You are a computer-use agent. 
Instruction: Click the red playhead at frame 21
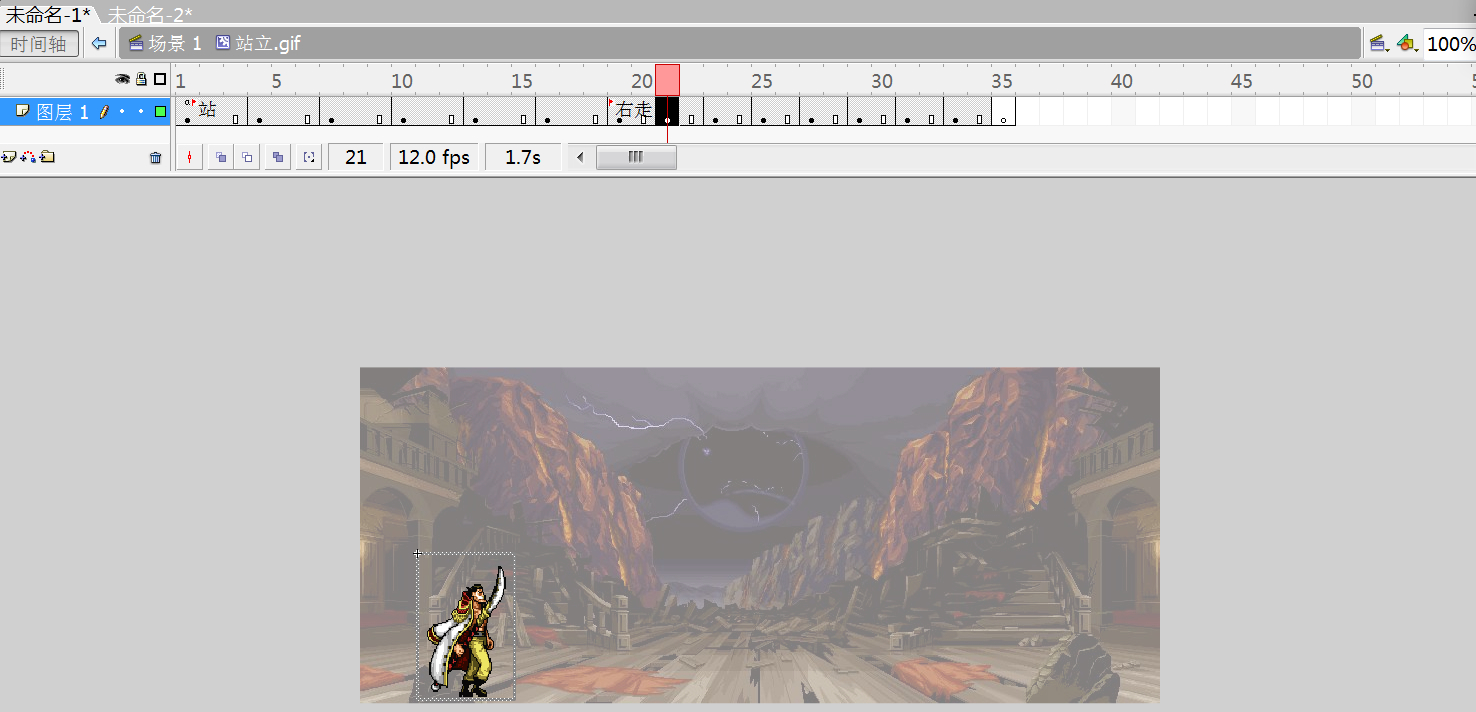click(x=667, y=80)
